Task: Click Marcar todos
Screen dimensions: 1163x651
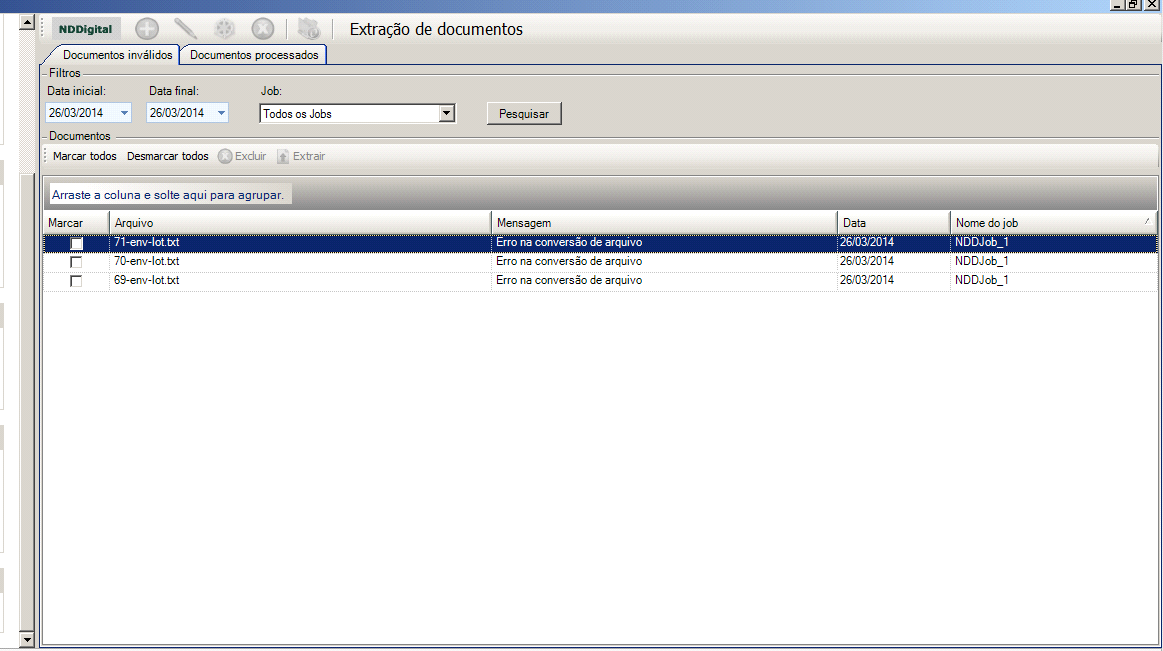Action: (85, 156)
